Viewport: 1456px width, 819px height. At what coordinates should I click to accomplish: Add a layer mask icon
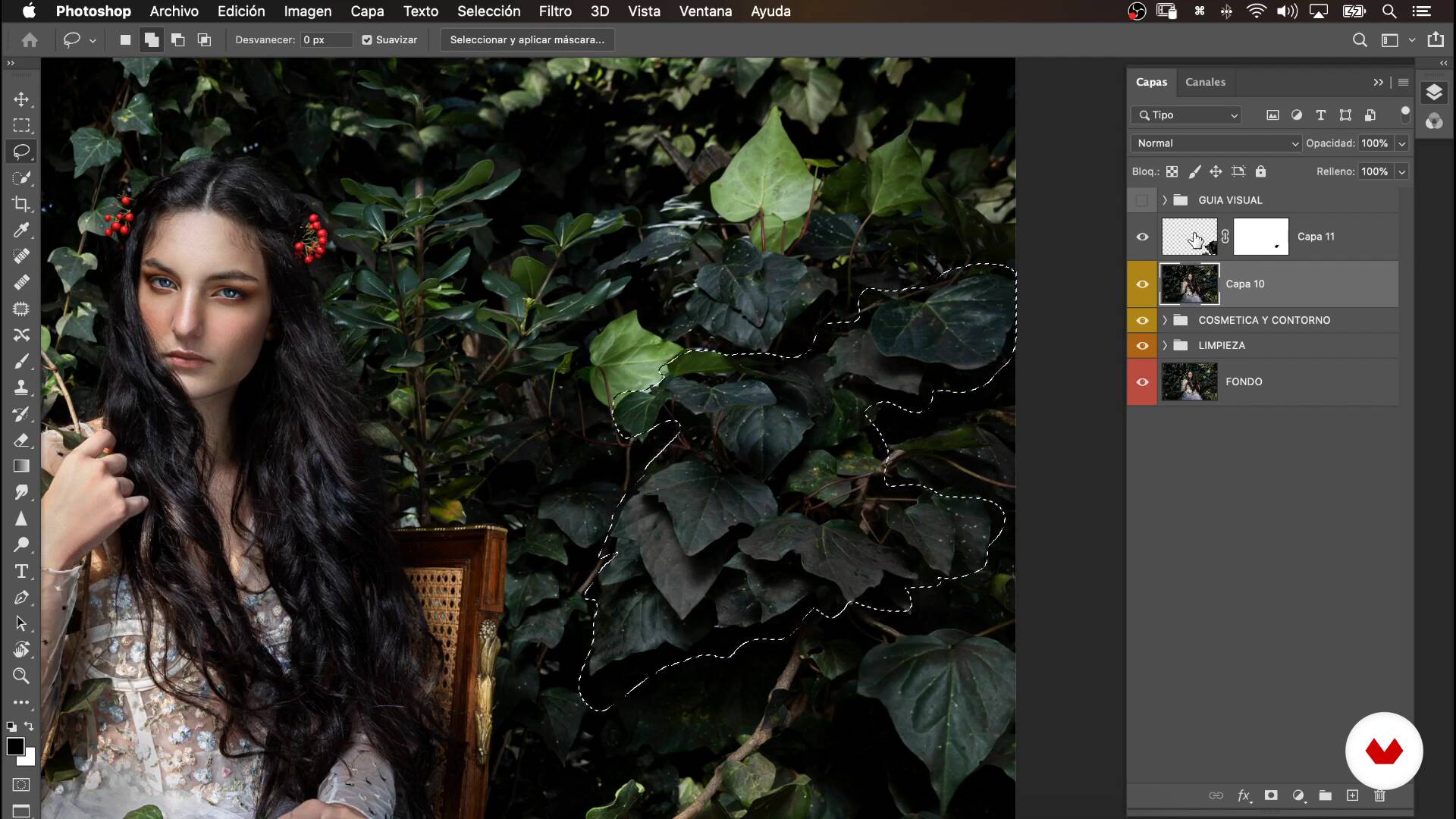coord(1271,795)
